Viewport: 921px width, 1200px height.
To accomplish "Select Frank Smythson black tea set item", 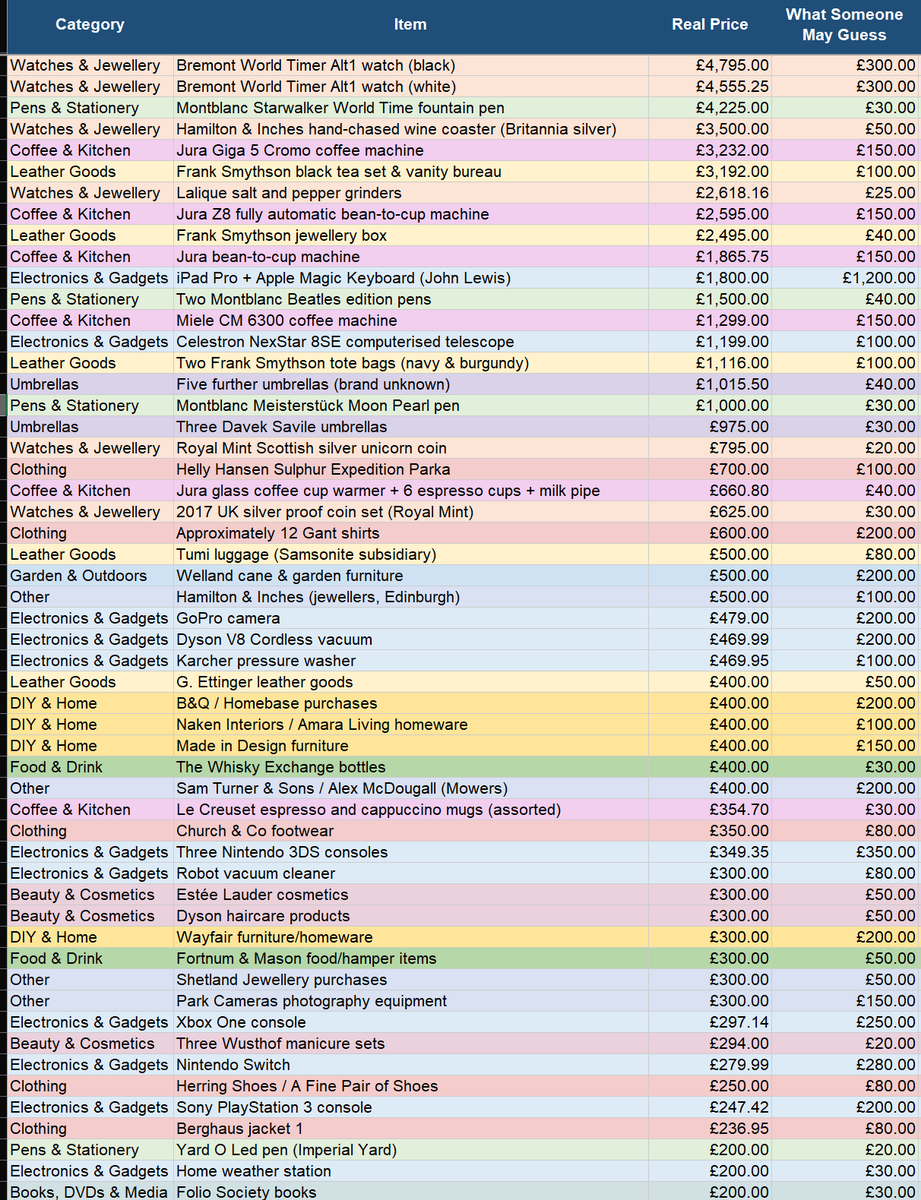I will tap(411, 171).
